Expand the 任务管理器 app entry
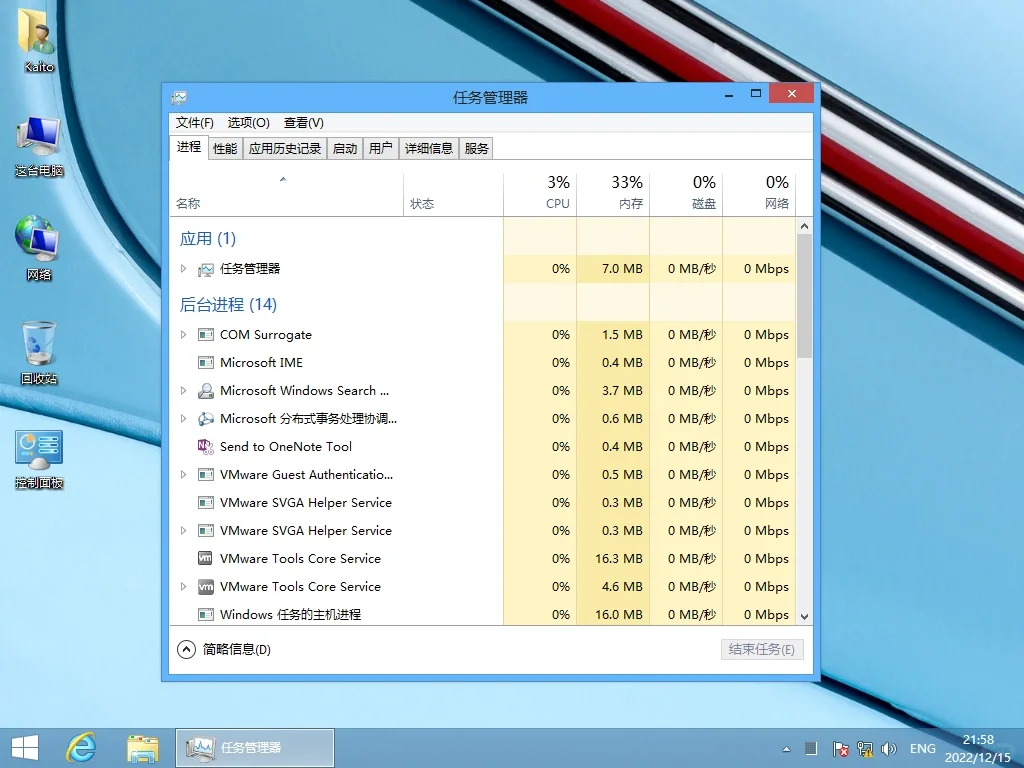This screenshot has width=1024, height=768. click(x=184, y=268)
